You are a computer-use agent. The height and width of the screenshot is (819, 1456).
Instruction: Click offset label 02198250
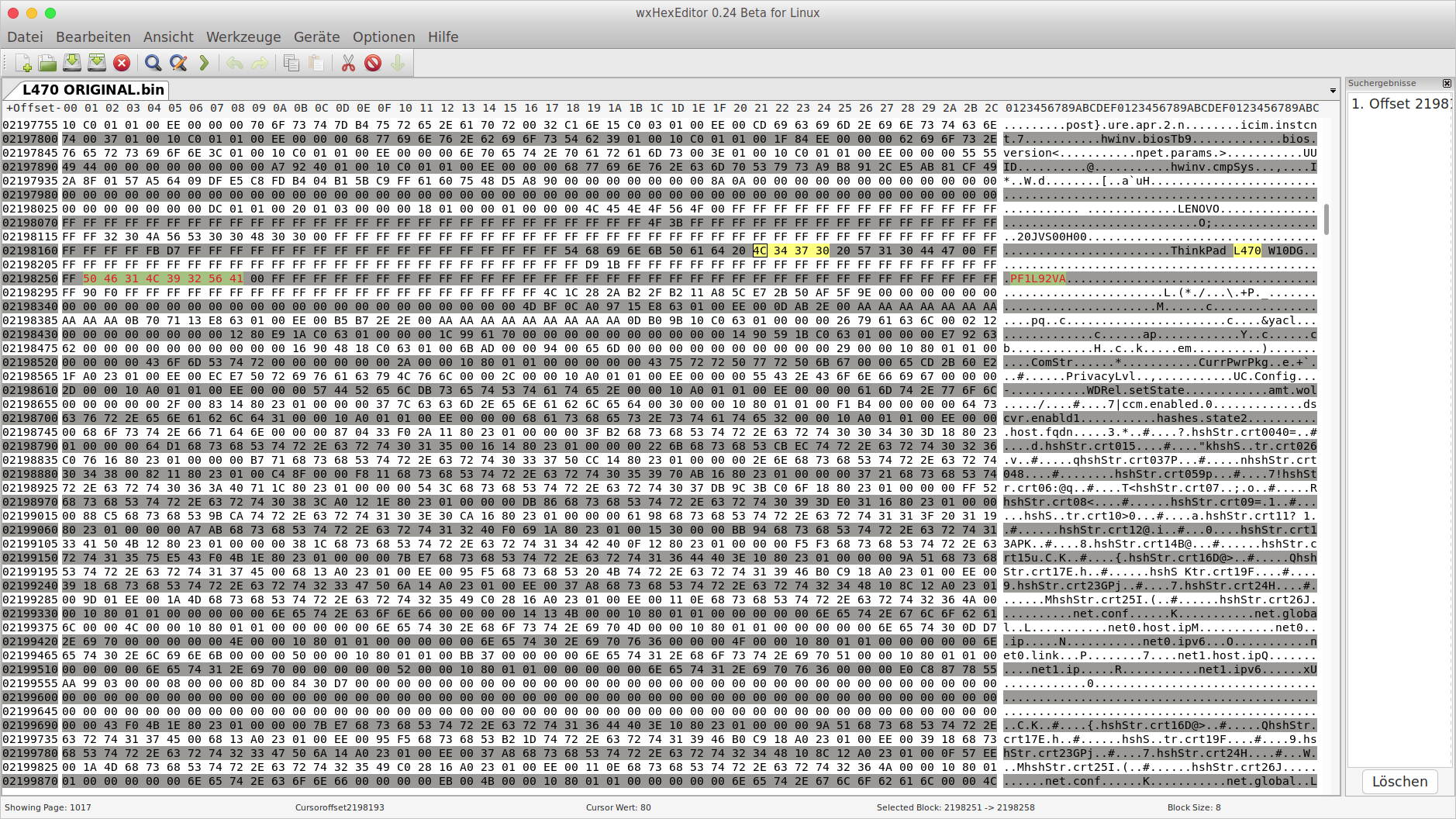tap(30, 278)
